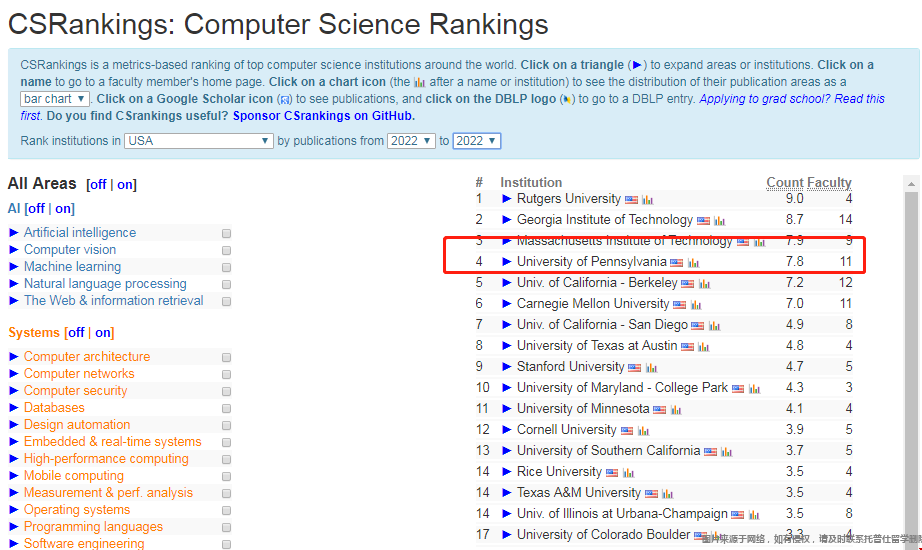
Task: Open chart icon next to Rutgers University
Action: point(647,200)
